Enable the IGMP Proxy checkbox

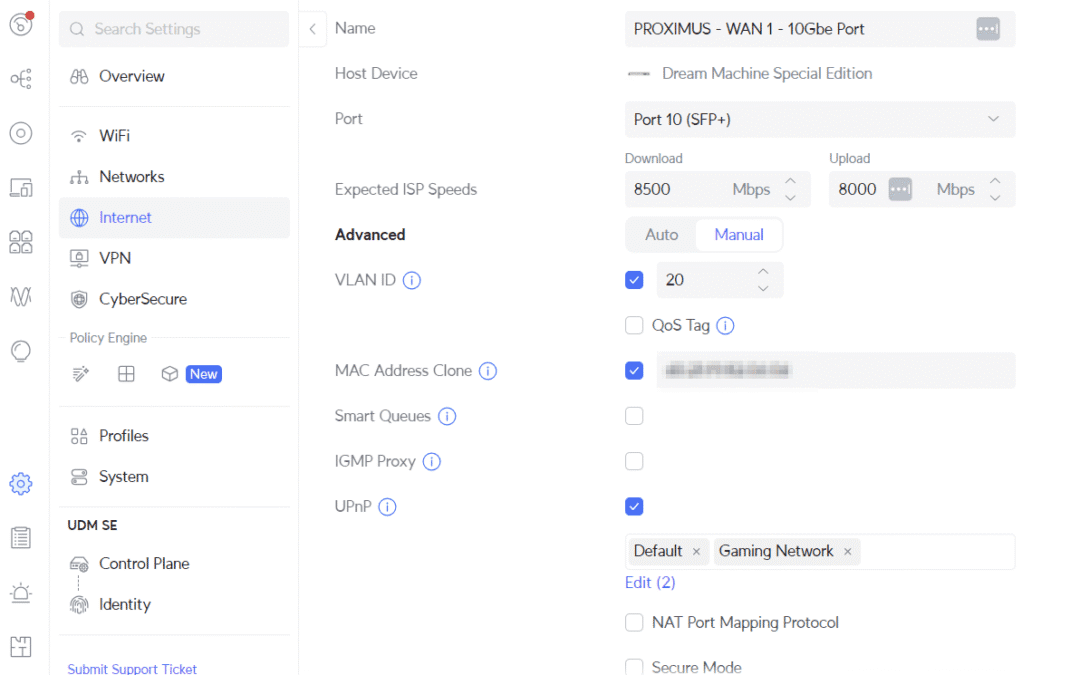634,461
